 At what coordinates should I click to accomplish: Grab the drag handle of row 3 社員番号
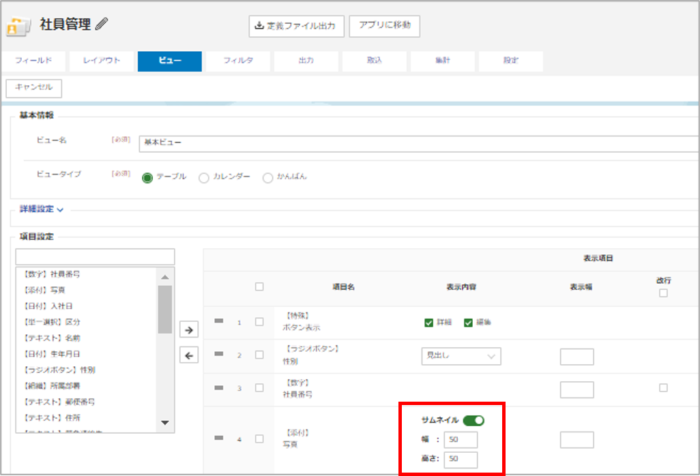coord(219,388)
